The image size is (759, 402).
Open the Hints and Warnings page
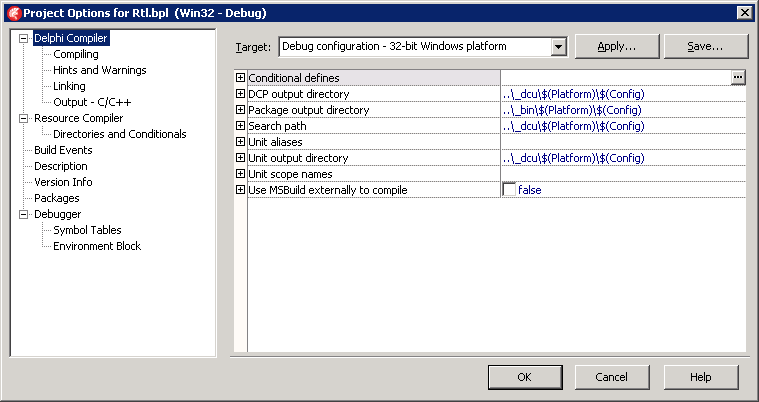(x=100, y=70)
